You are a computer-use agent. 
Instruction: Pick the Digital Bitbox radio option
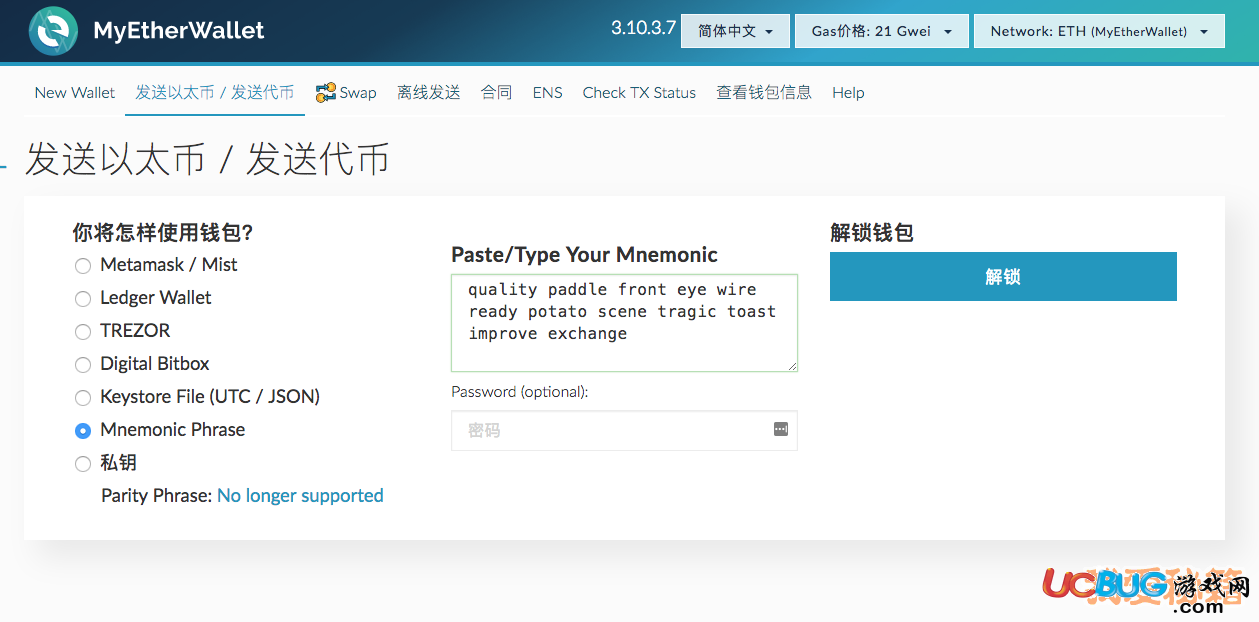pos(83,365)
